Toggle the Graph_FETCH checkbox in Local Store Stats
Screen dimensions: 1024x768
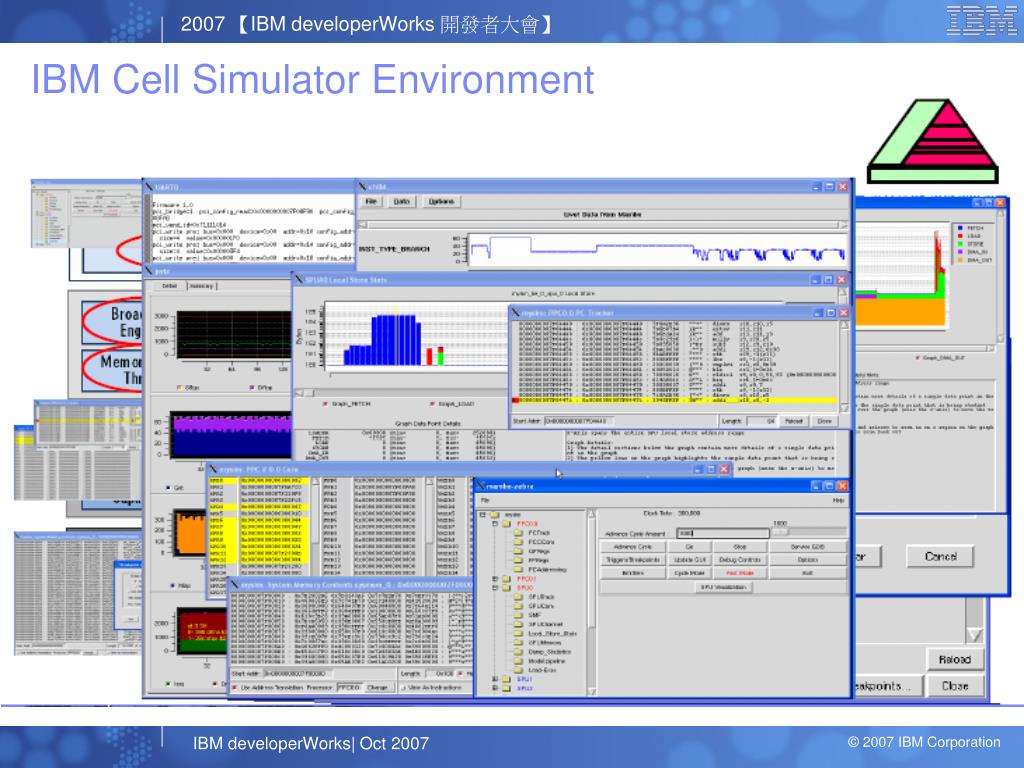pos(325,404)
